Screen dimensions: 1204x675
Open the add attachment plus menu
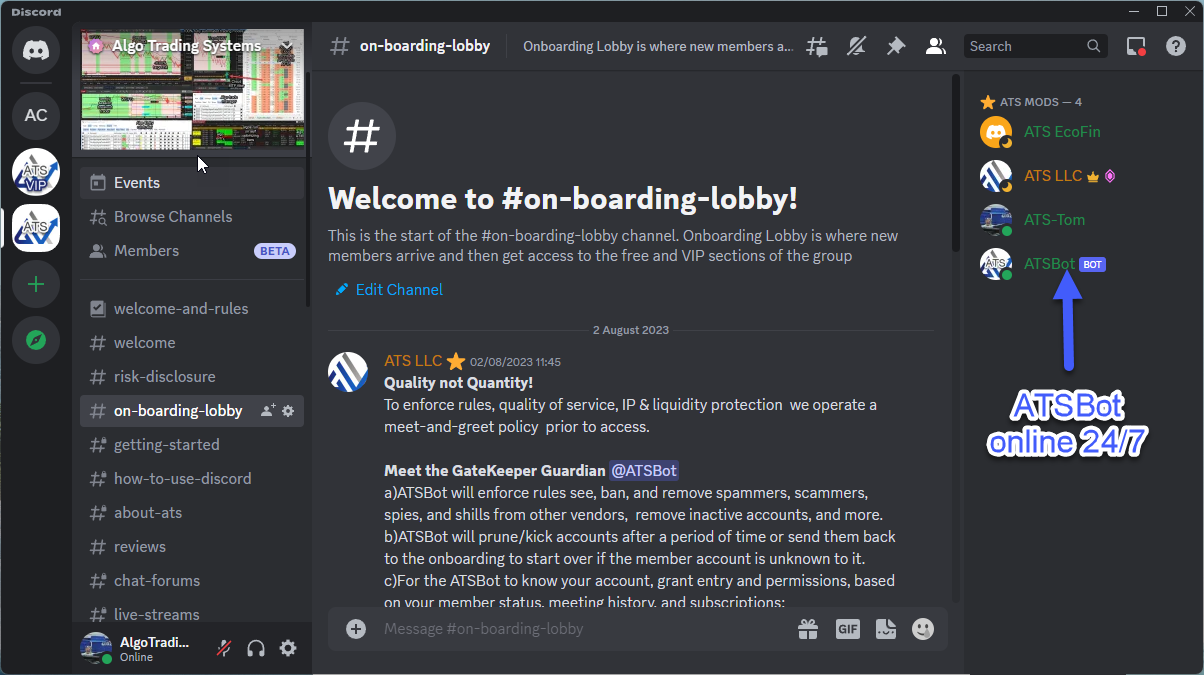pos(356,628)
